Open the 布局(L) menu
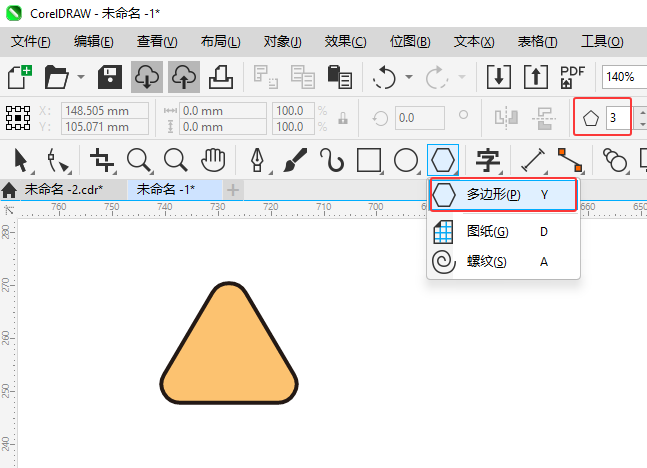The image size is (647, 468). pos(221,42)
